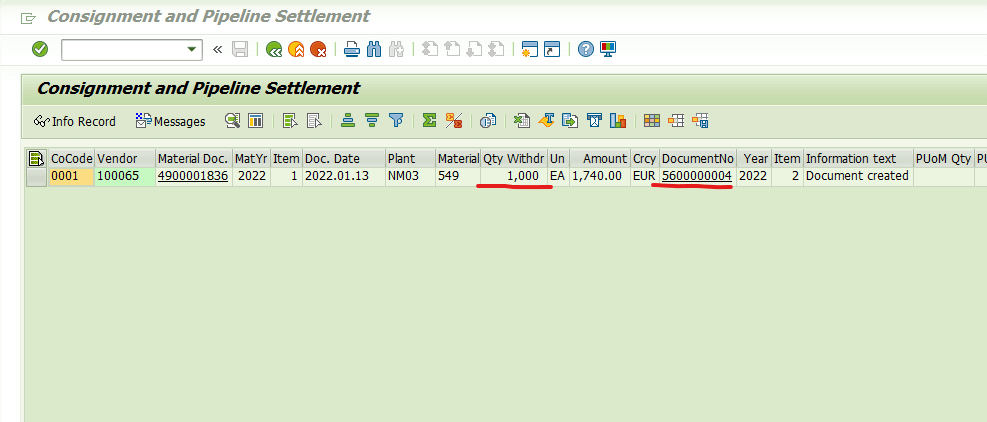Open the ABC Analysis chart icon

click(x=618, y=121)
